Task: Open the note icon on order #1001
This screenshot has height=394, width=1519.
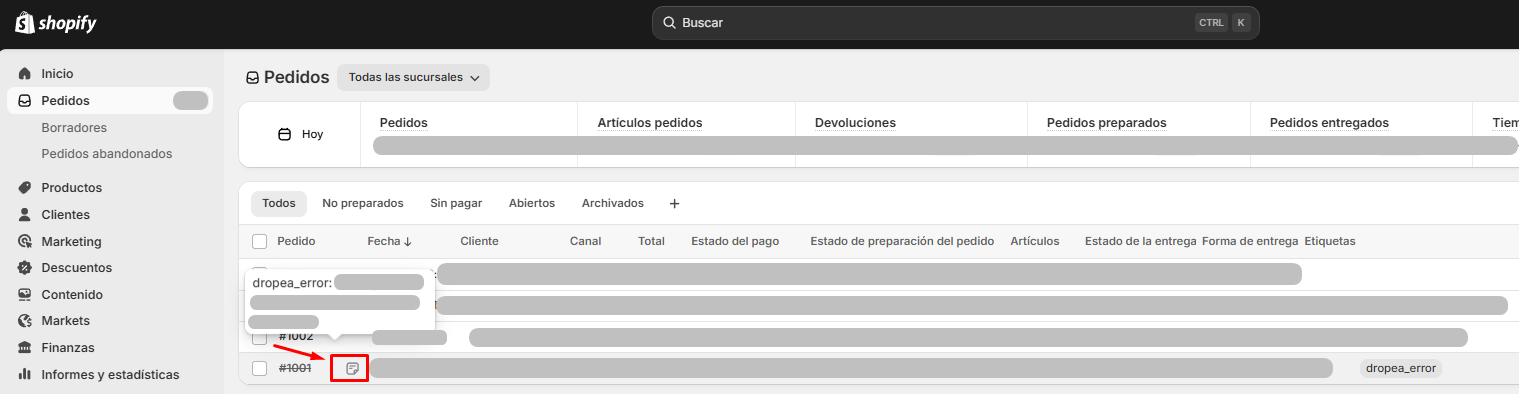Action: point(351,369)
